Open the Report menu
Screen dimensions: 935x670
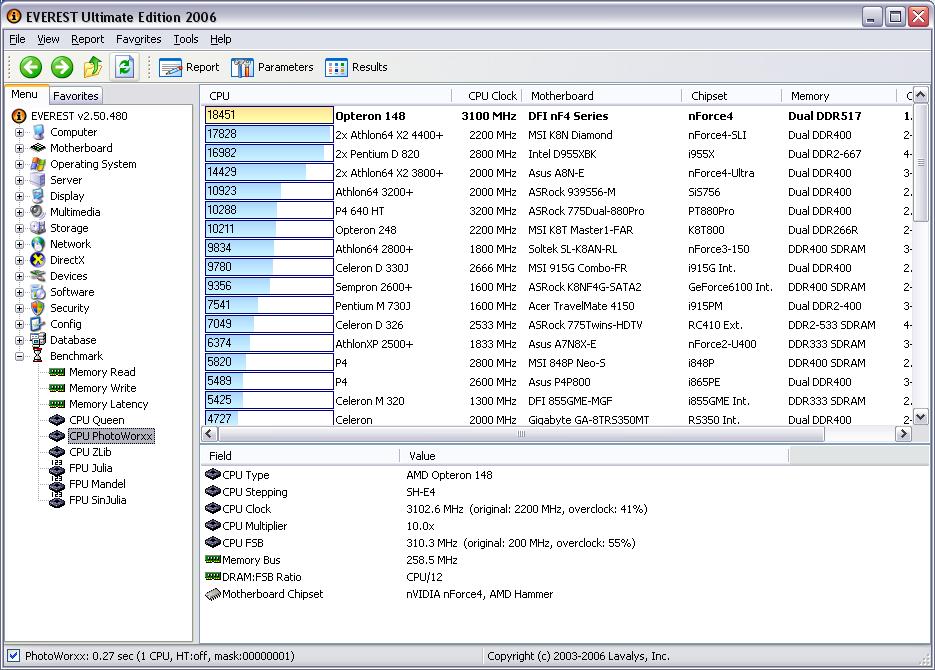tap(88, 39)
